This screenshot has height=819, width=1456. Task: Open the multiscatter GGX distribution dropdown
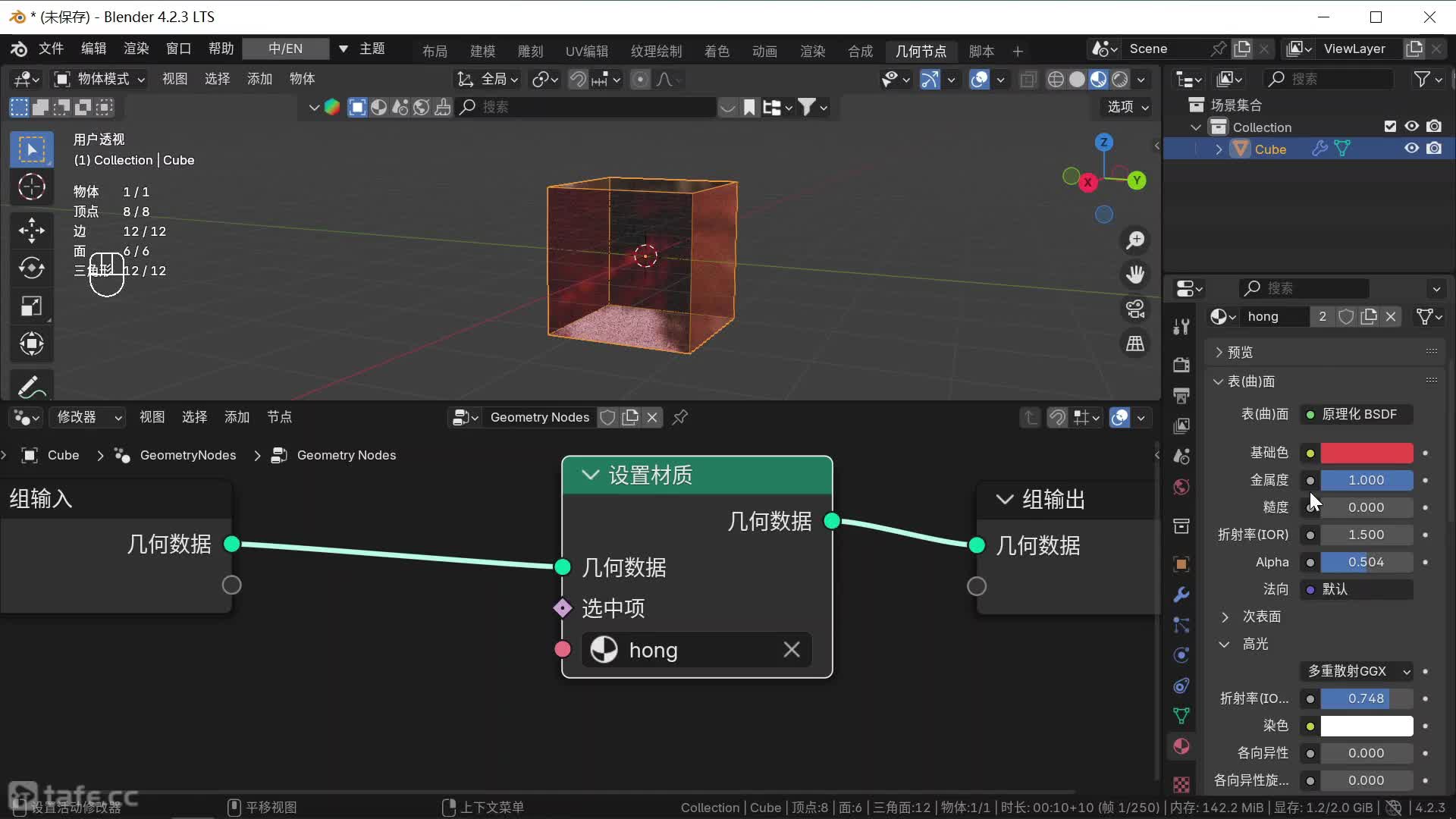1358,671
